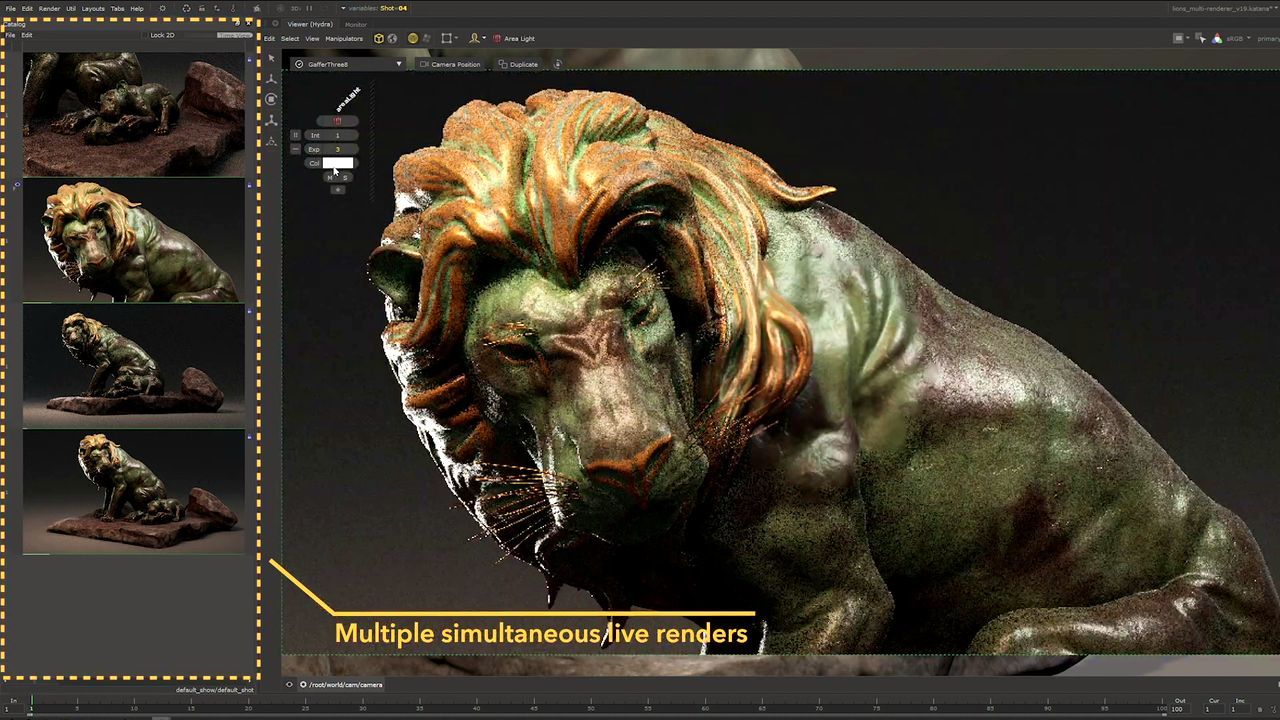Image resolution: width=1280 pixels, height=720 pixels.
Task: Select the arrow selection tool in viewer sidebar
Action: (271, 58)
